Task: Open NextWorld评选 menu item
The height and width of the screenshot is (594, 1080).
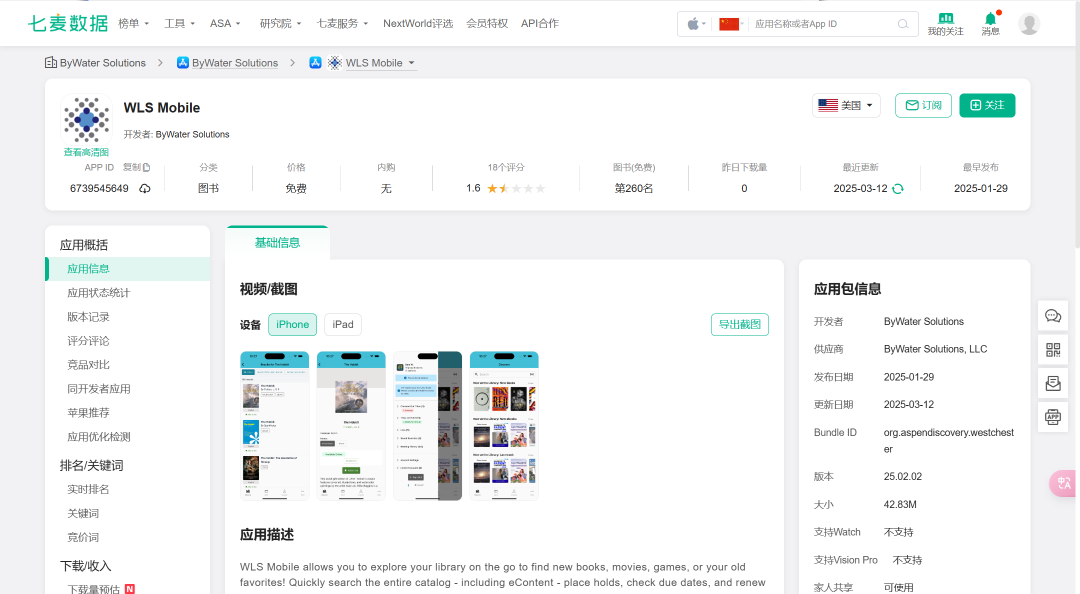Action: 417,23
